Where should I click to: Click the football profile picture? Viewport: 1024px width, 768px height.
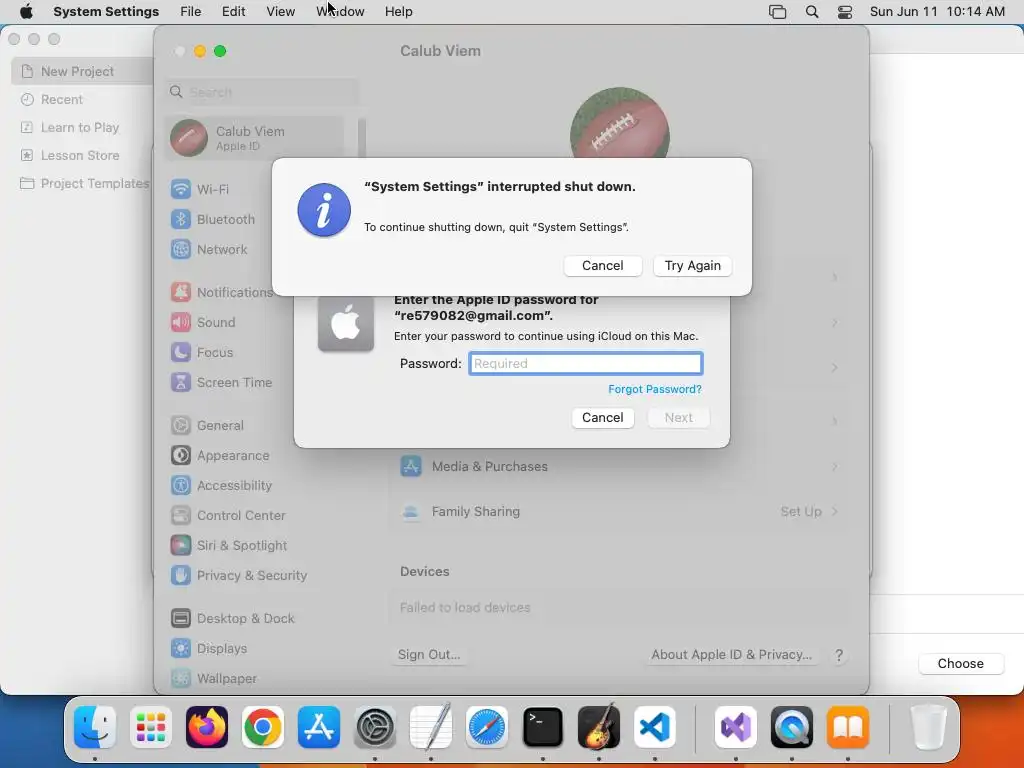click(x=620, y=123)
